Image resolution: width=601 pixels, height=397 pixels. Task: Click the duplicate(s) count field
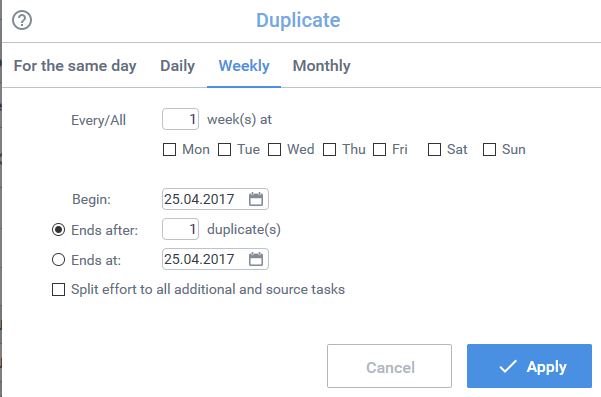click(x=180, y=229)
